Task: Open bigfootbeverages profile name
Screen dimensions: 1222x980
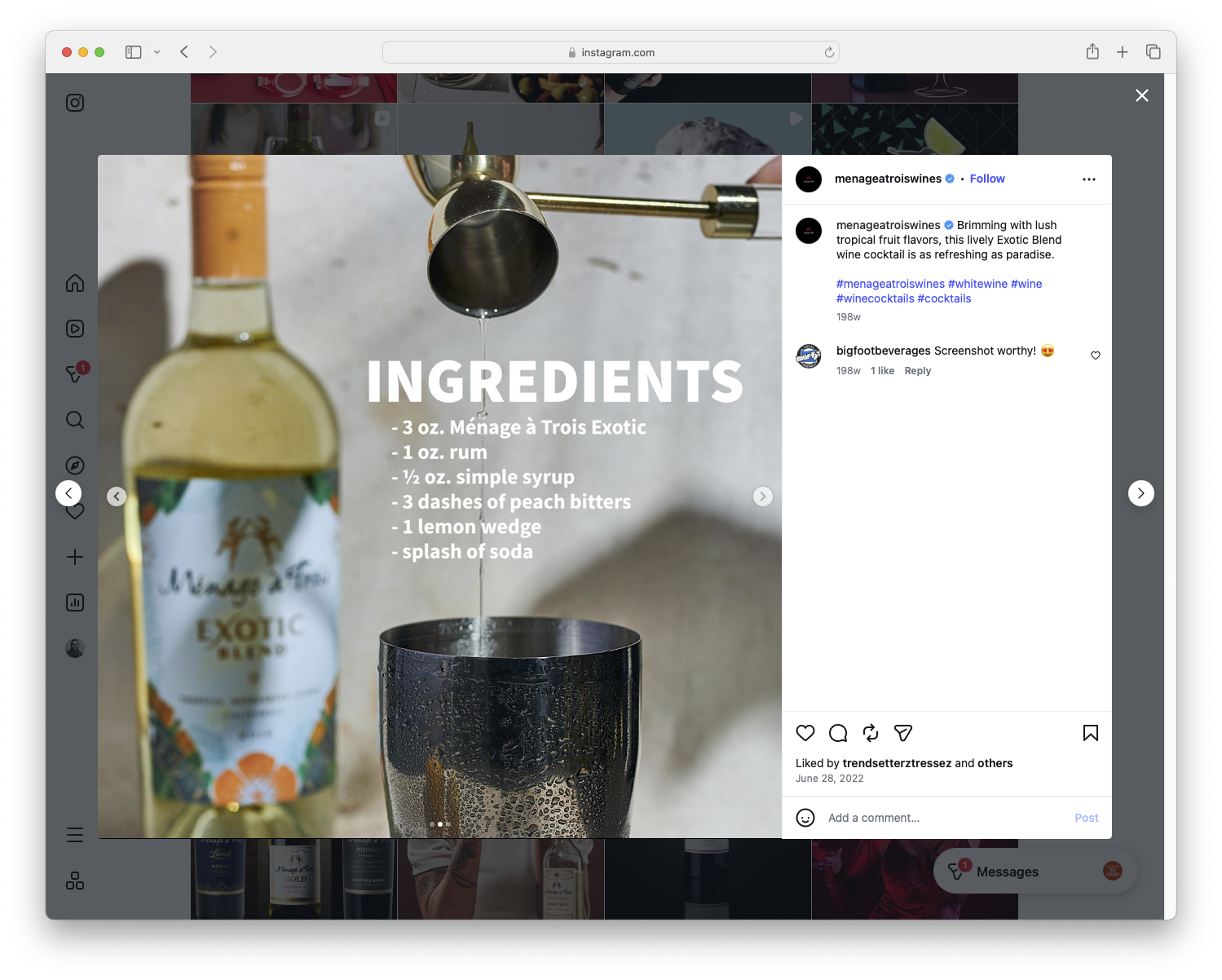Action: point(884,351)
